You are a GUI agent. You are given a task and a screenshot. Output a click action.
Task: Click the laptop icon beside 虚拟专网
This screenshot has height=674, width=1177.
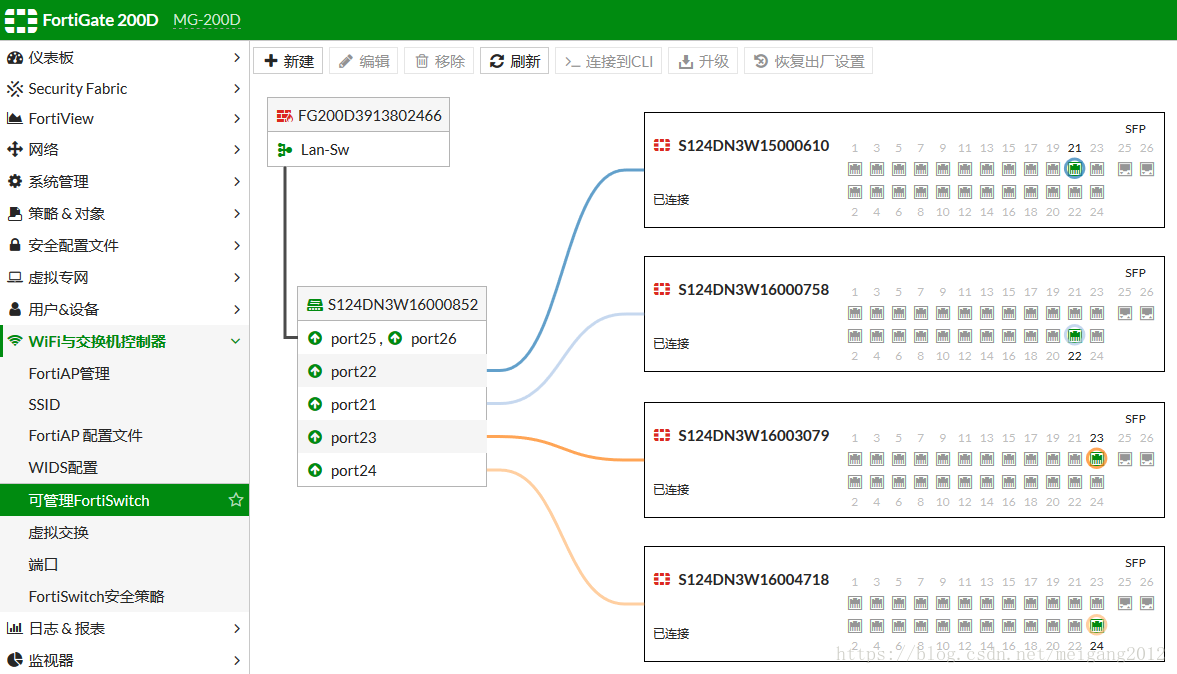14,277
